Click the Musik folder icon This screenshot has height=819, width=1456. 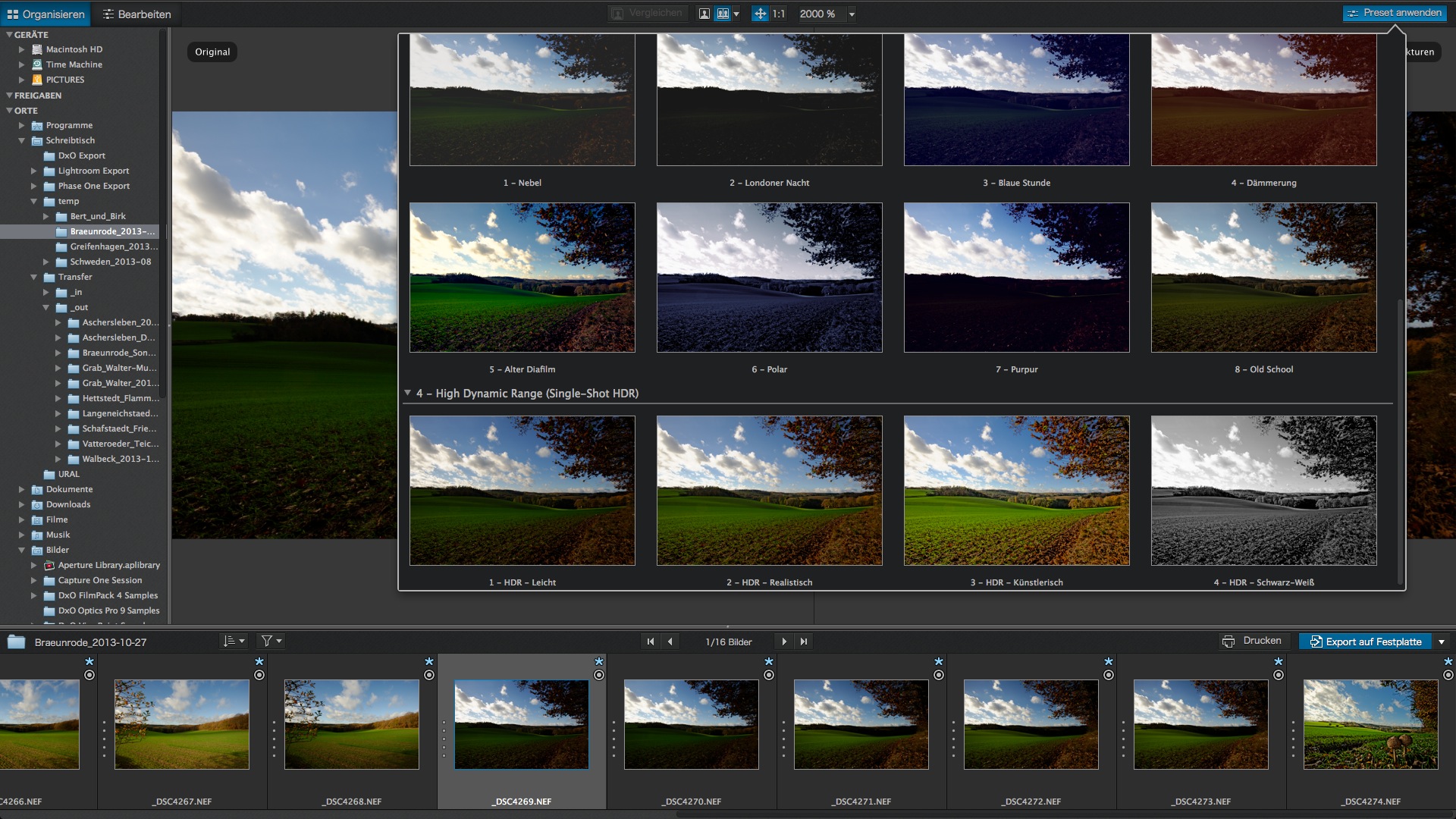click(x=36, y=535)
